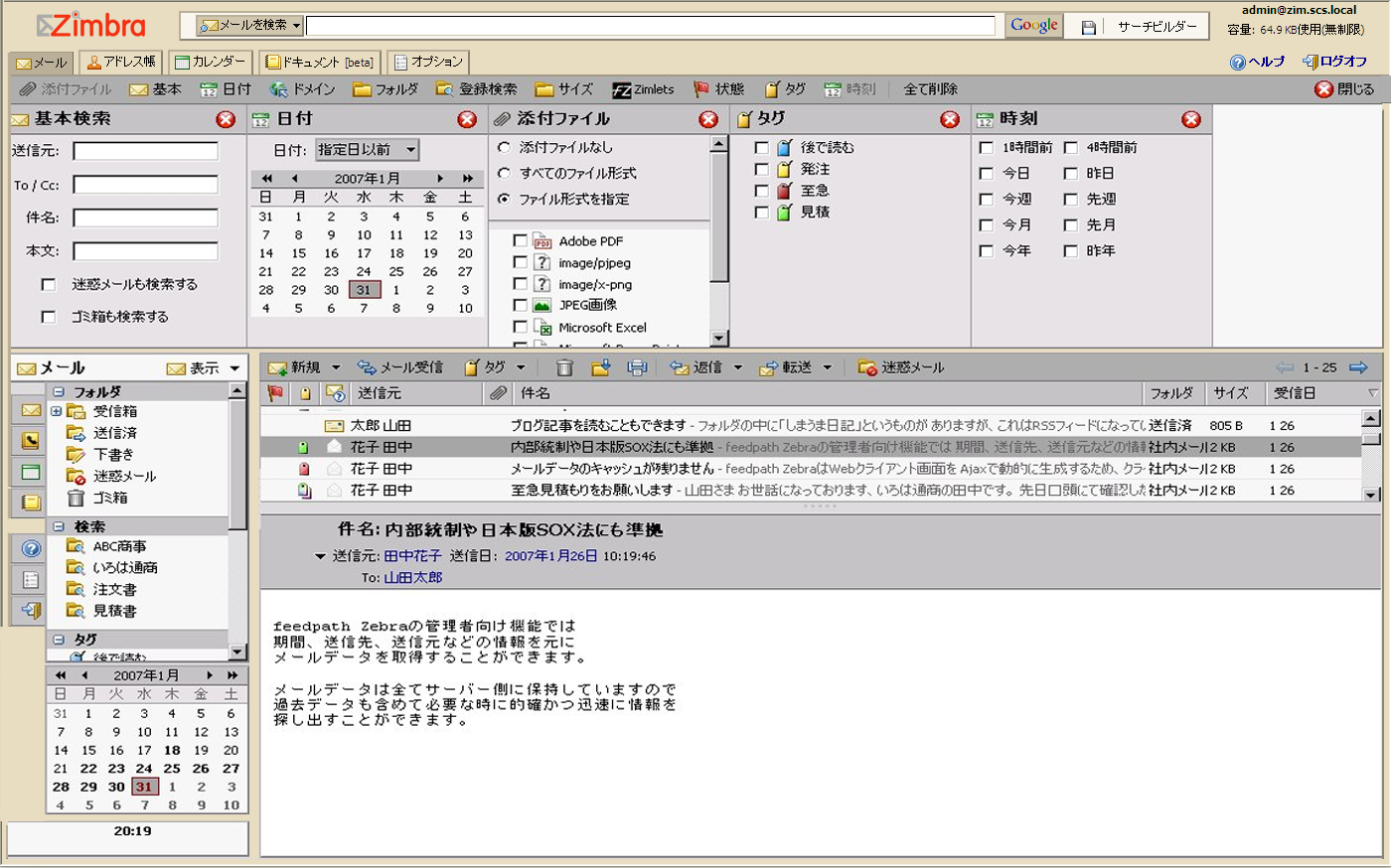
Task: Expand the 受信箱 folder
Action: (57, 411)
